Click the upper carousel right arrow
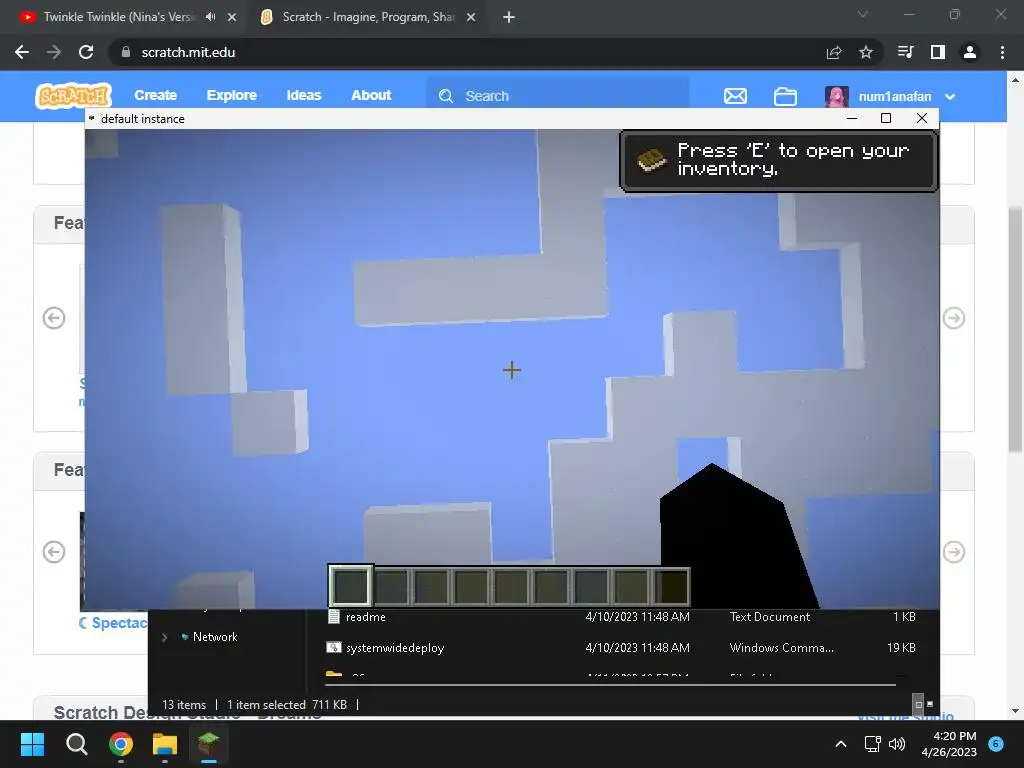1024x768 pixels. click(x=953, y=318)
